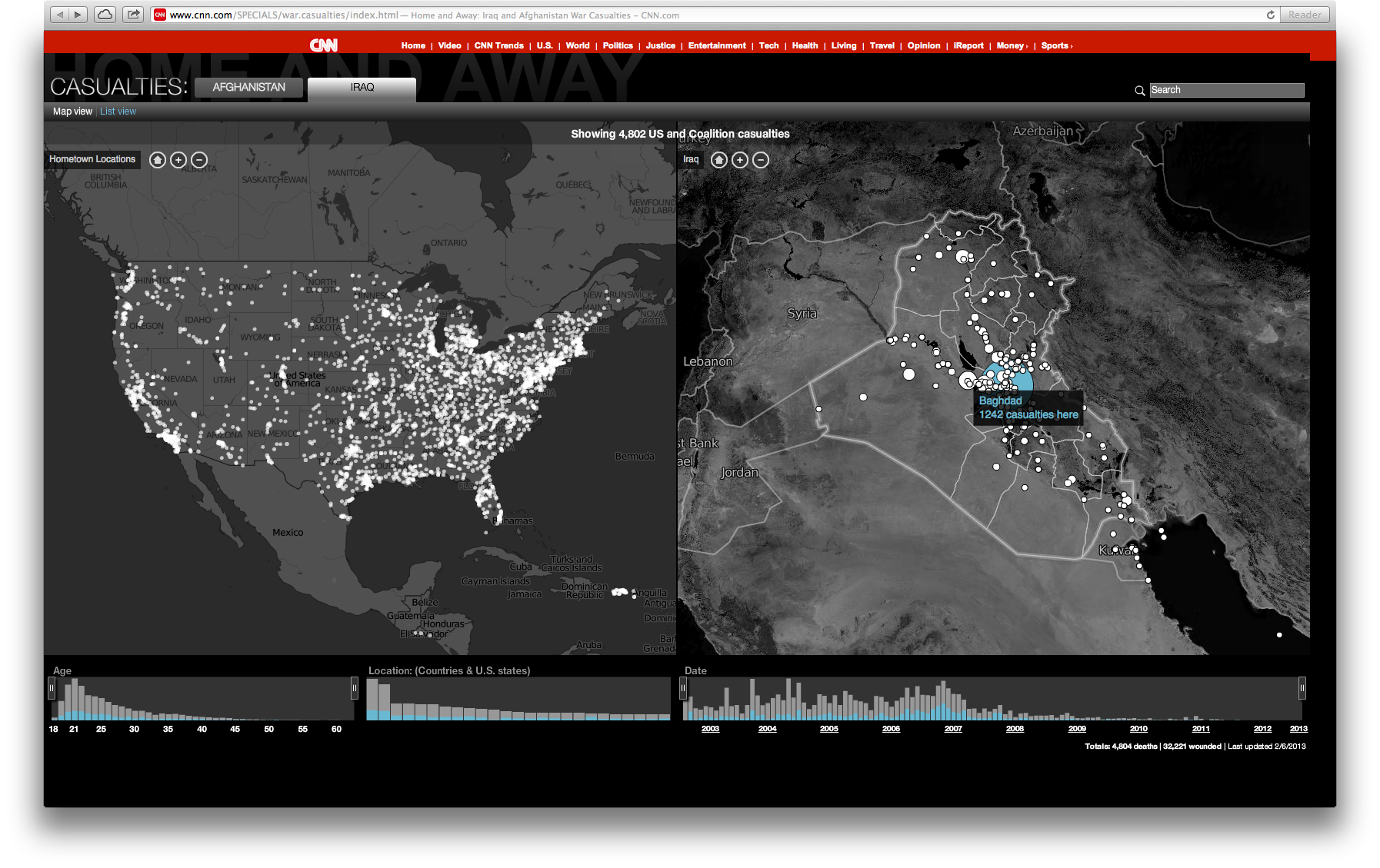Zoom out on the Hometown Locations map
The image size is (1380, 868).
(x=199, y=160)
